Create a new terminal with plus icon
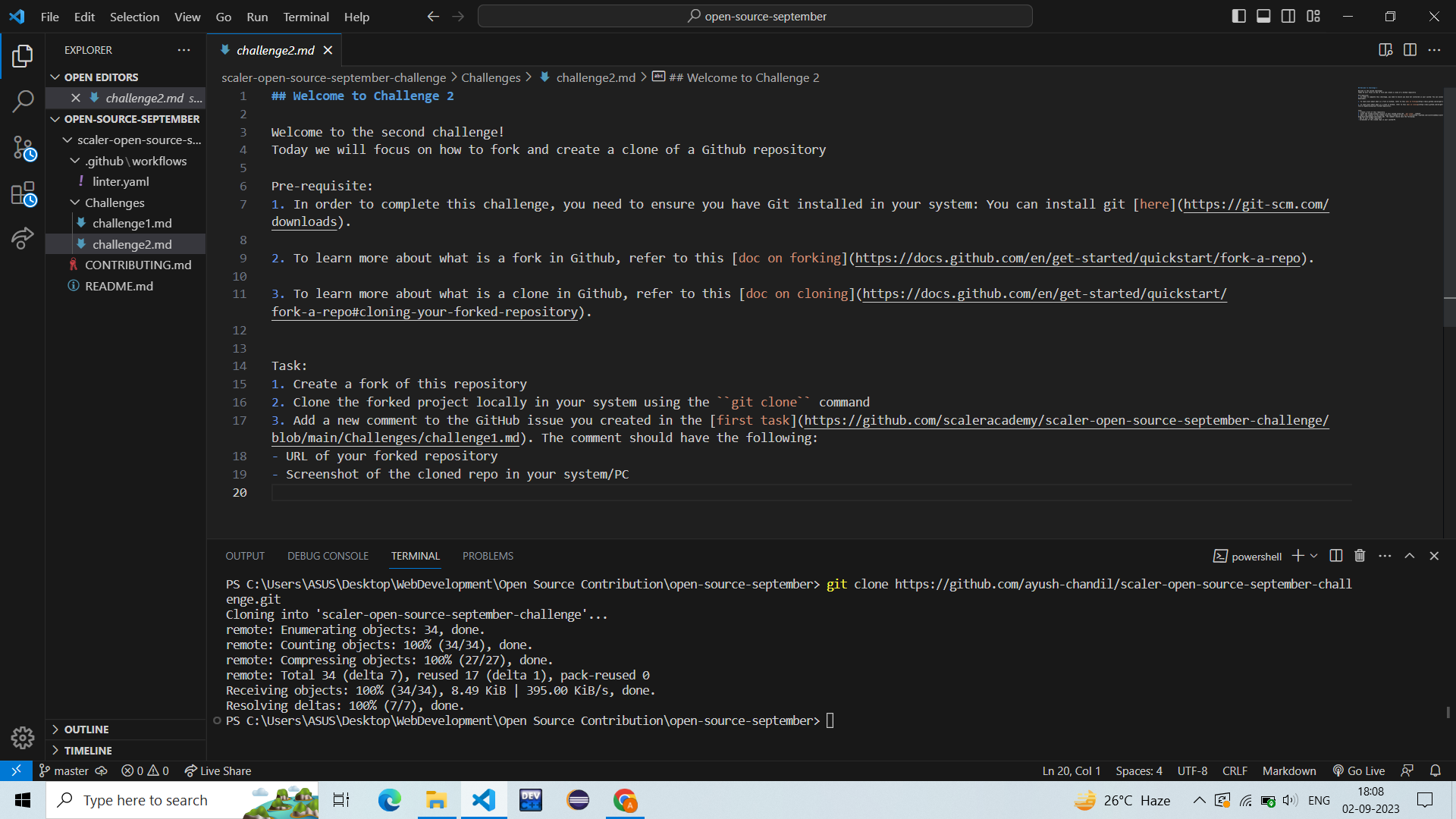1456x819 pixels. (1298, 556)
